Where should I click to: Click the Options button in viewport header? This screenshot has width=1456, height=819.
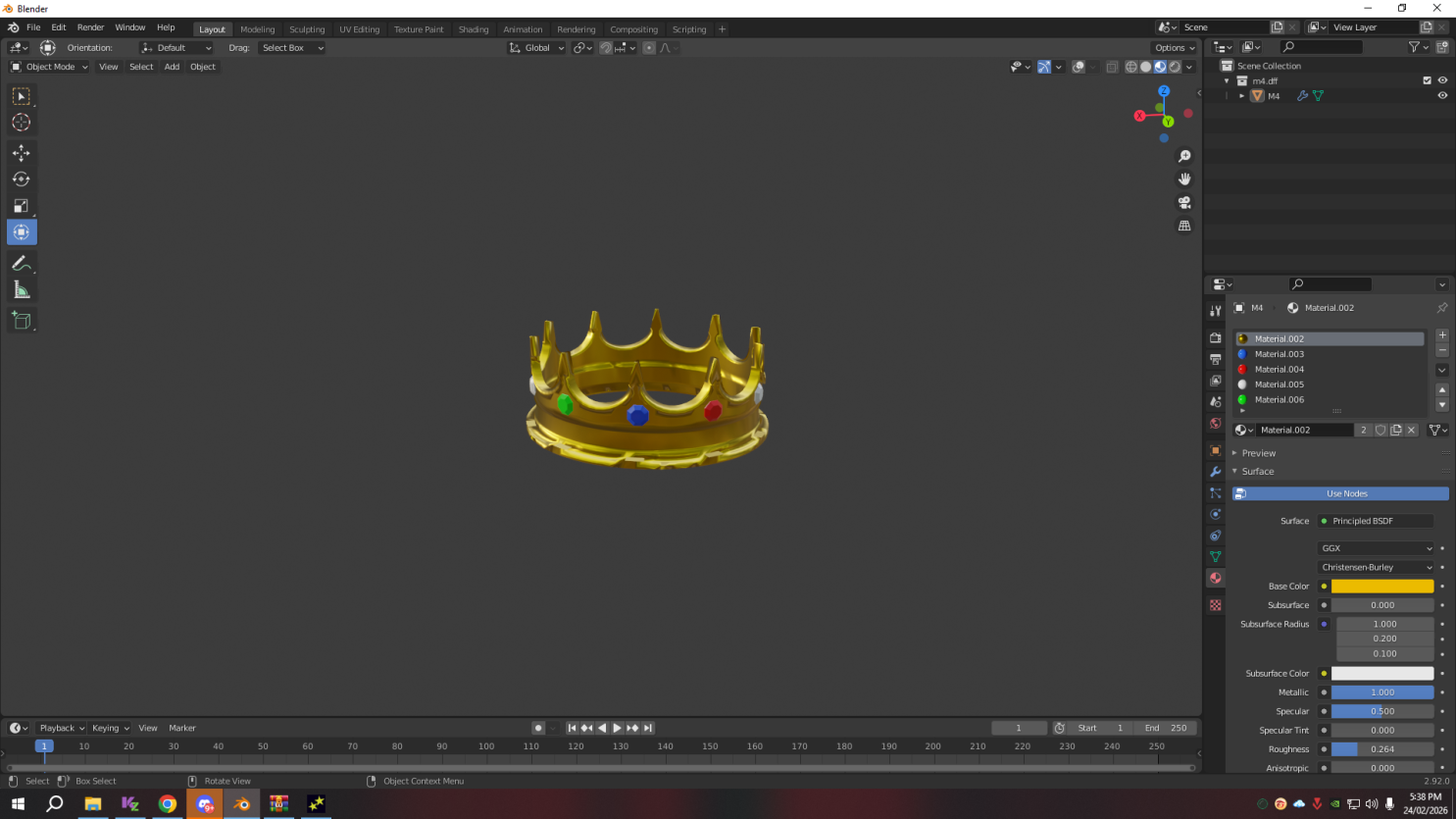tap(1174, 48)
